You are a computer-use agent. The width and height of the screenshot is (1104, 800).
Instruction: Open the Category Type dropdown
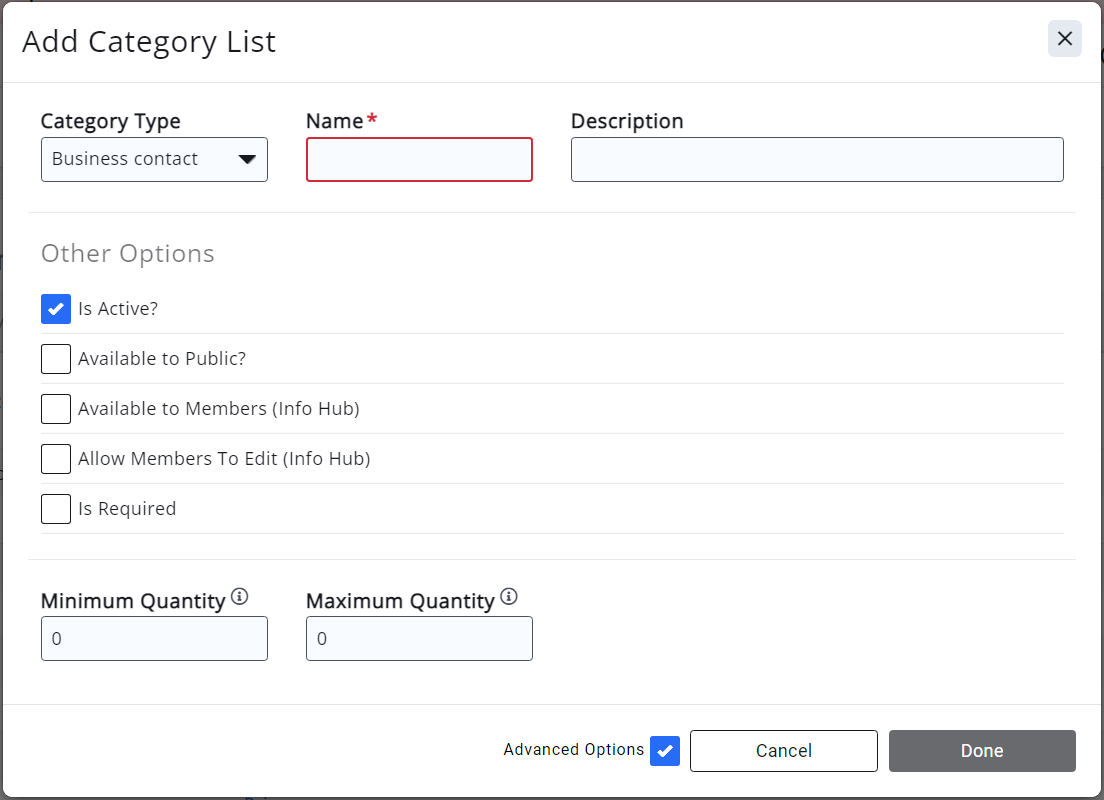click(154, 159)
